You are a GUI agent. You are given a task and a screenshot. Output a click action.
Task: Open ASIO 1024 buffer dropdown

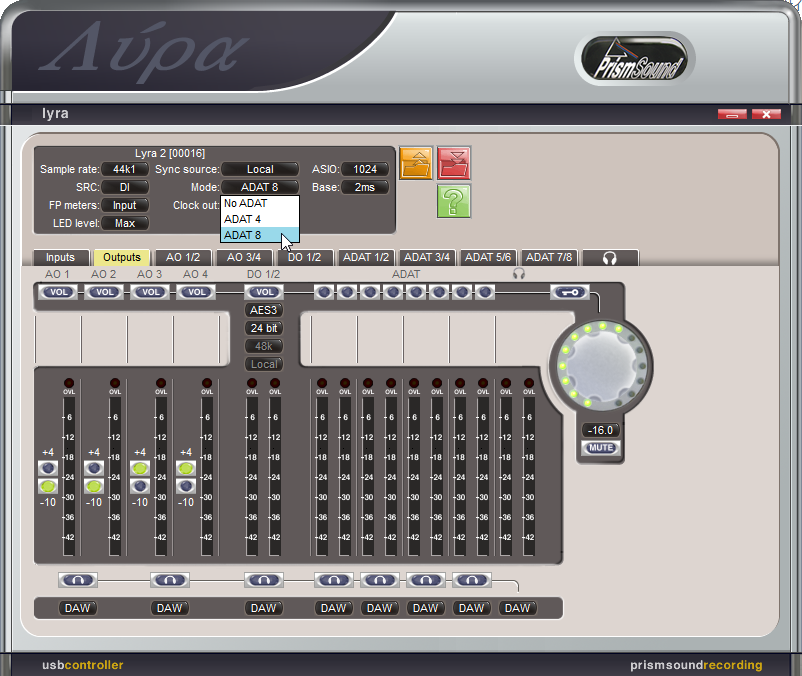(365, 169)
